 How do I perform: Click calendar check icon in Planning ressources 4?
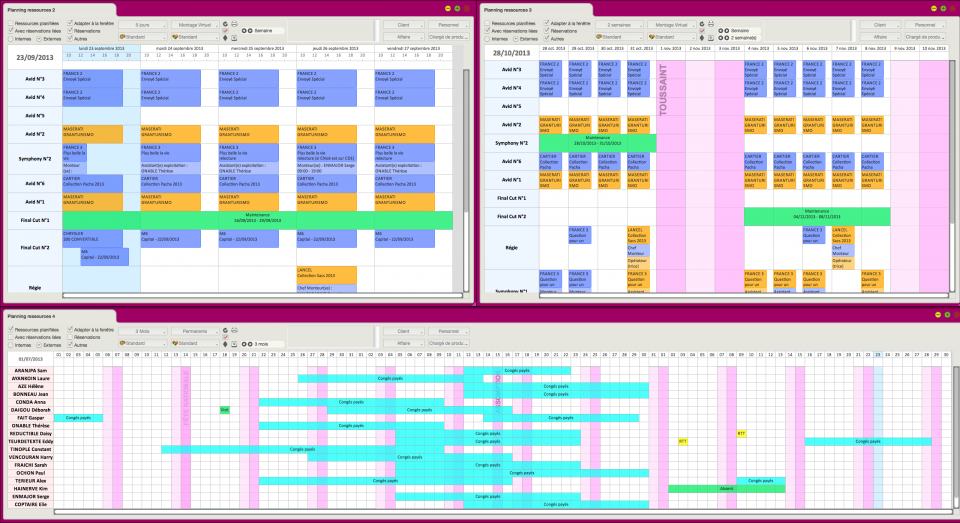point(225,337)
